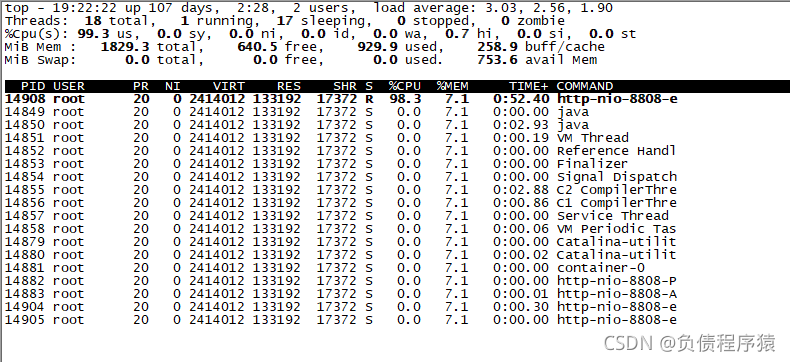Click the 0:02.93 time value
Image resolution: width=790 pixels, height=362 pixels.
click(x=521, y=125)
